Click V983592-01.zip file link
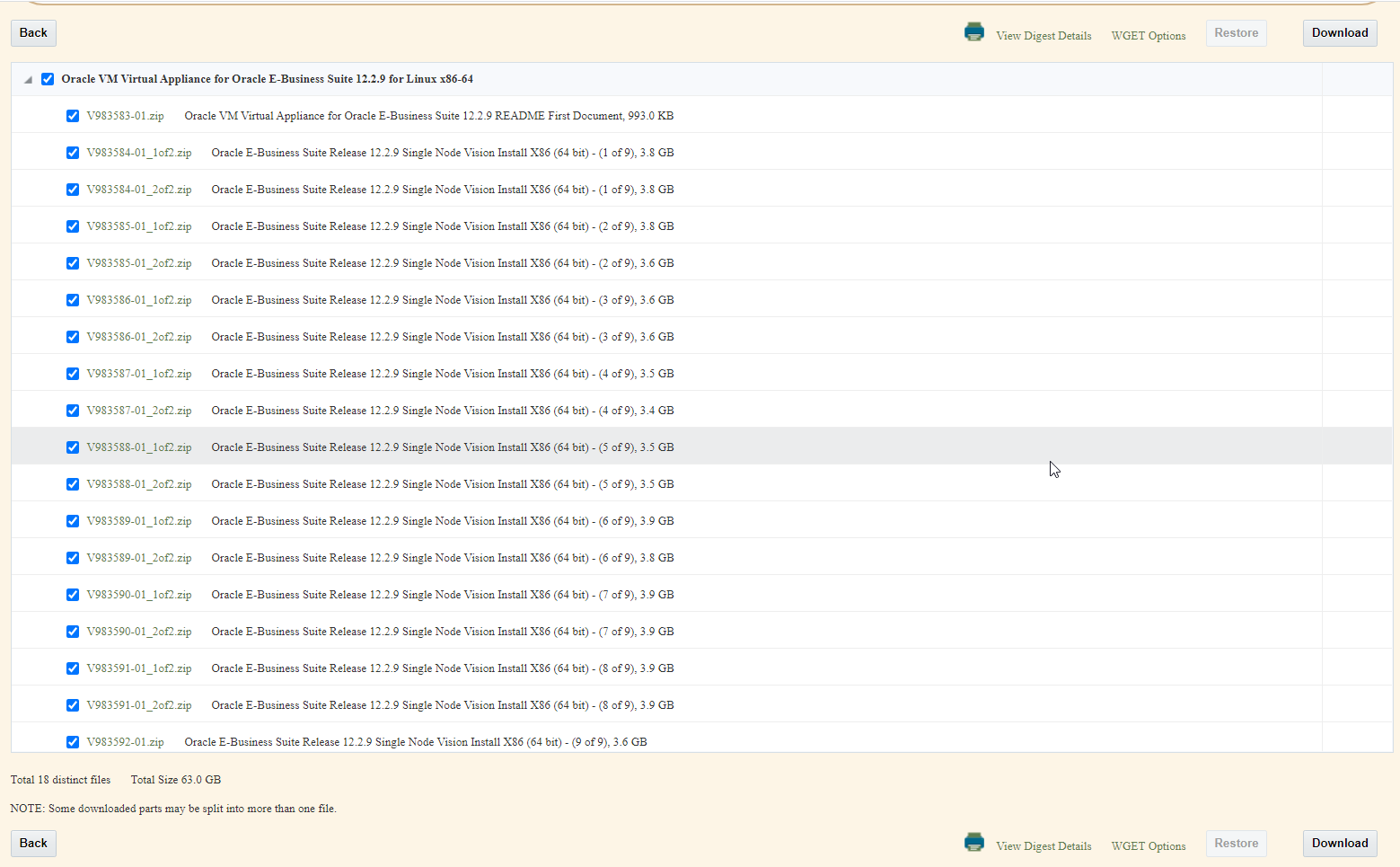This screenshot has width=1400, height=867. [x=125, y=742]
